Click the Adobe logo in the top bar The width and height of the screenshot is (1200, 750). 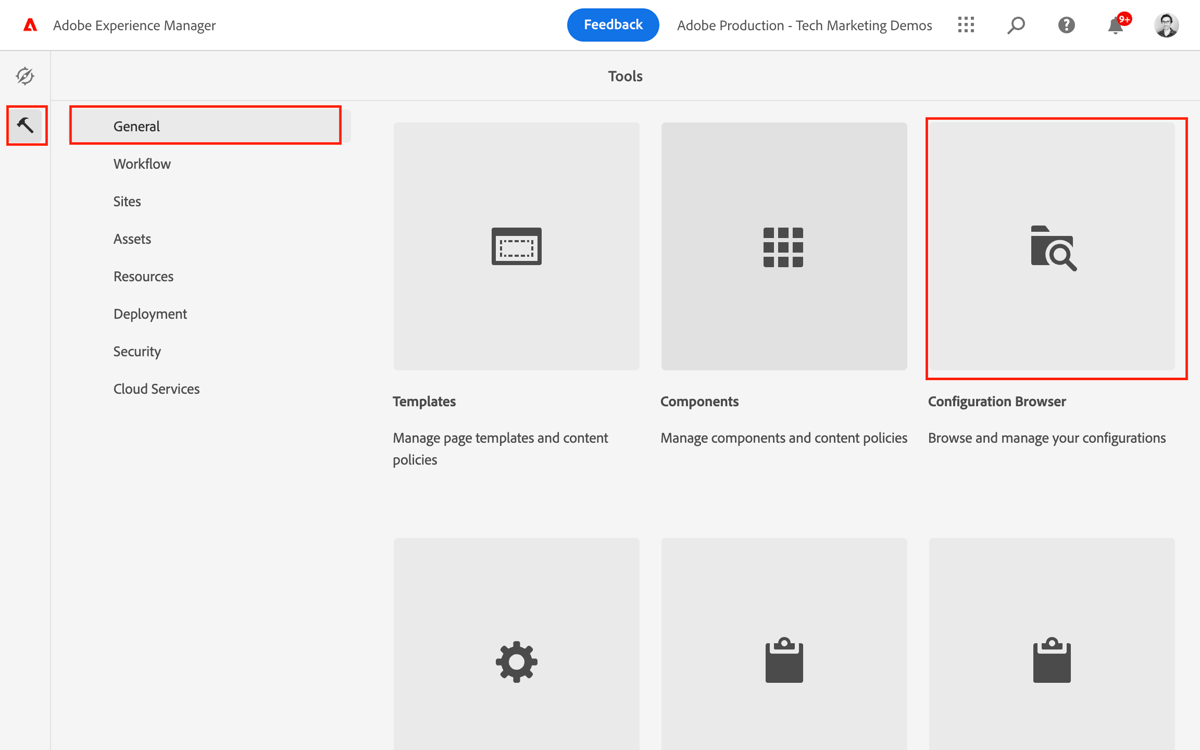(28, 24)
